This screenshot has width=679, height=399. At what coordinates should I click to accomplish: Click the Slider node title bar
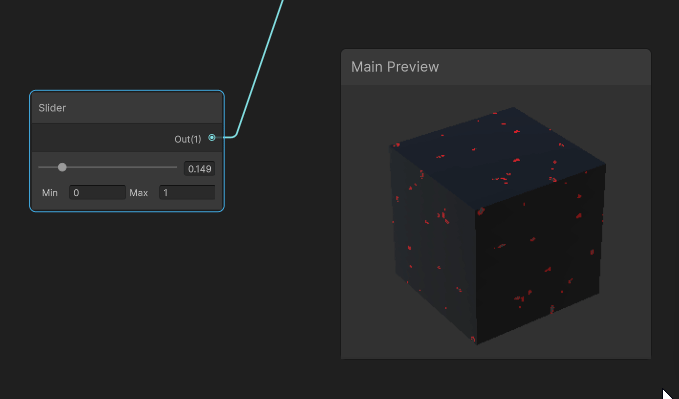coord(127,108)
